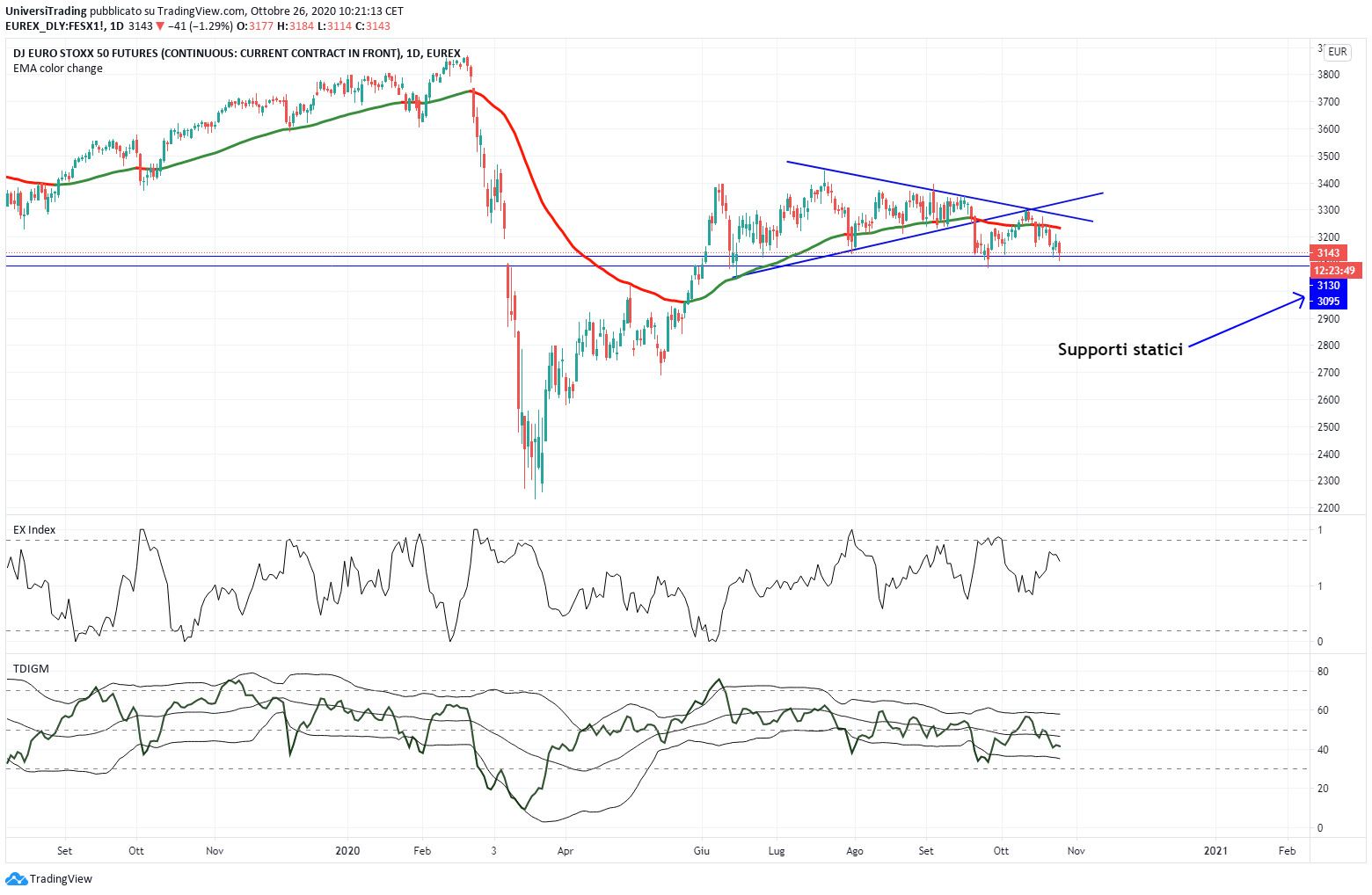Click the TradingView.com text in header
Viewport: 1372px width, 895px height.
click(x=203, y=11)
